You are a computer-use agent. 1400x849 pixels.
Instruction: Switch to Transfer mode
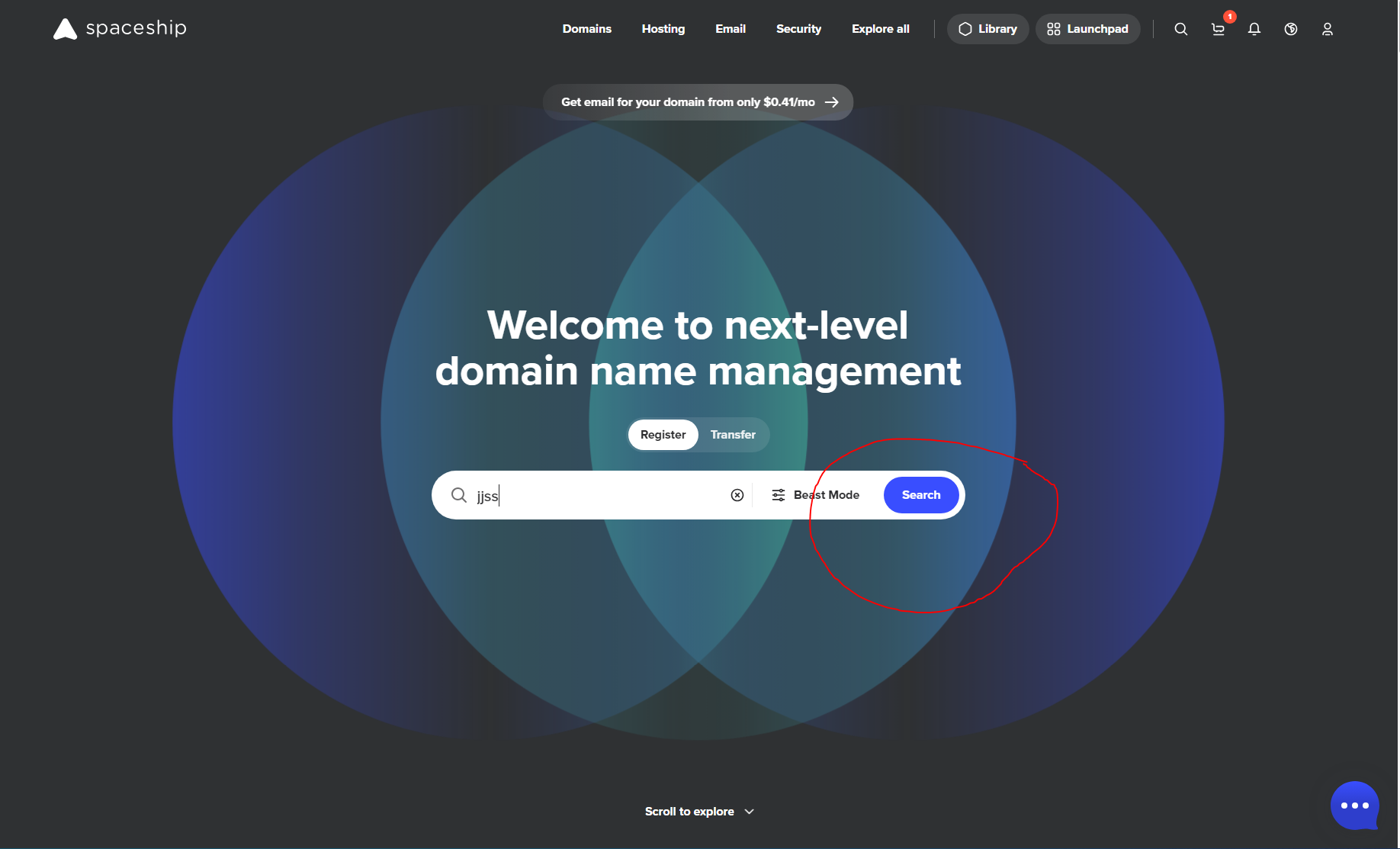pyautogui.click(x=733, y=435)
